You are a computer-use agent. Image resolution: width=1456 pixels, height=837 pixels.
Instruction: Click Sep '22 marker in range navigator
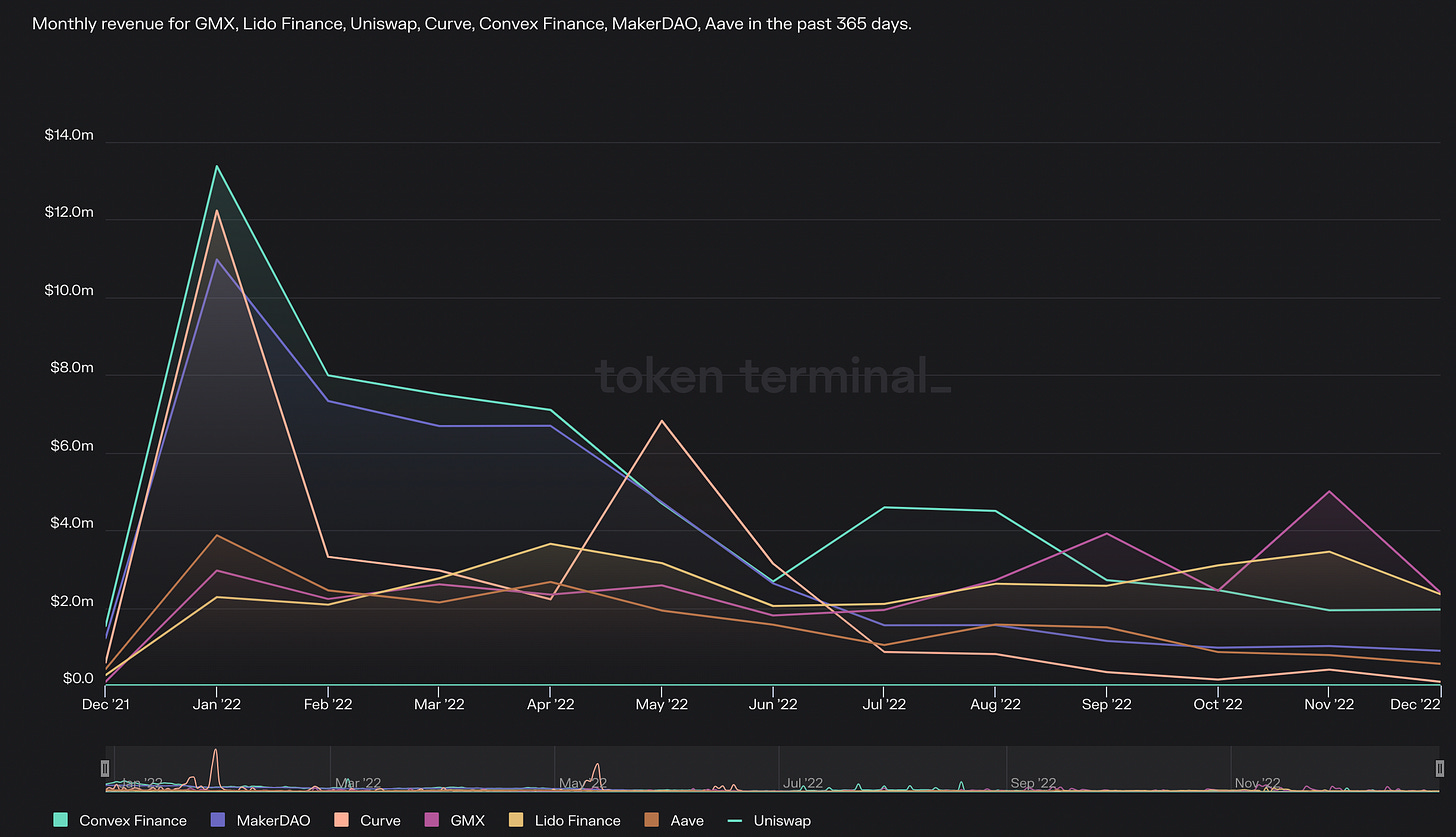(1033, 783)
